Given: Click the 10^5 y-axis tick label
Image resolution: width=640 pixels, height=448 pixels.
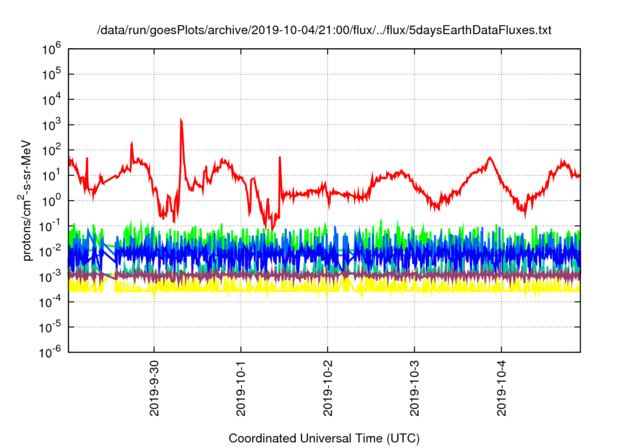Looking at the screenshot, I should pos(51,74).
